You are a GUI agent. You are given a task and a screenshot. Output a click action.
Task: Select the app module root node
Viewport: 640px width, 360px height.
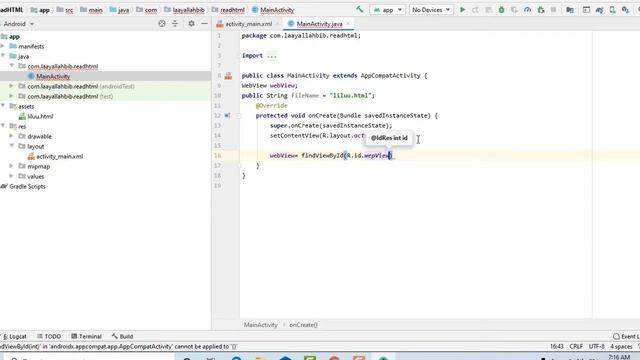(14, 36)
